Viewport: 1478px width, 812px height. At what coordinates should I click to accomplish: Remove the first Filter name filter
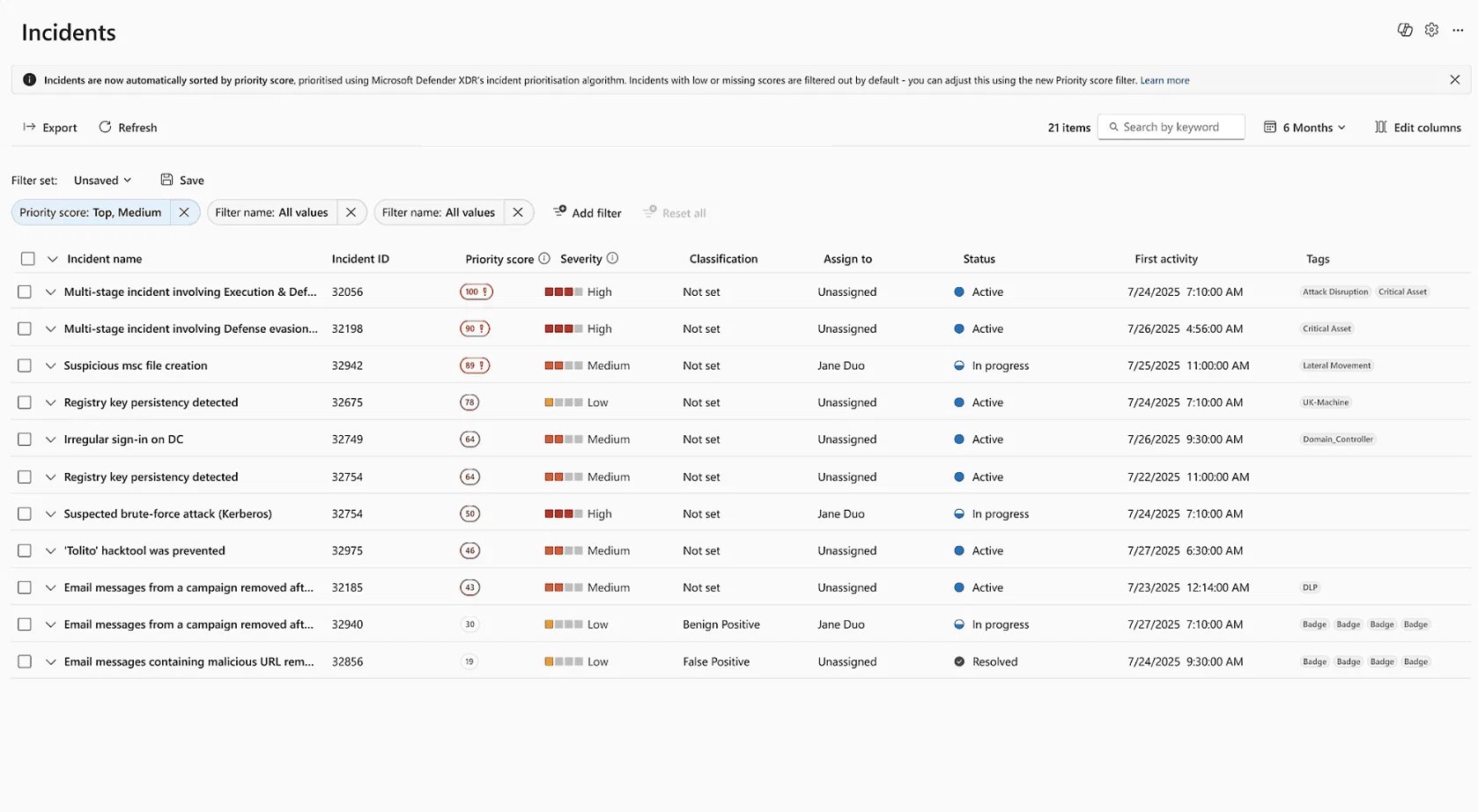tap(351, 212)
